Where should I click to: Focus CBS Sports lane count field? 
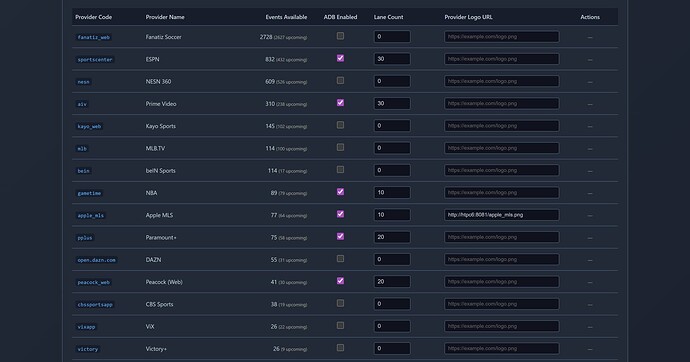coord(392,304)
